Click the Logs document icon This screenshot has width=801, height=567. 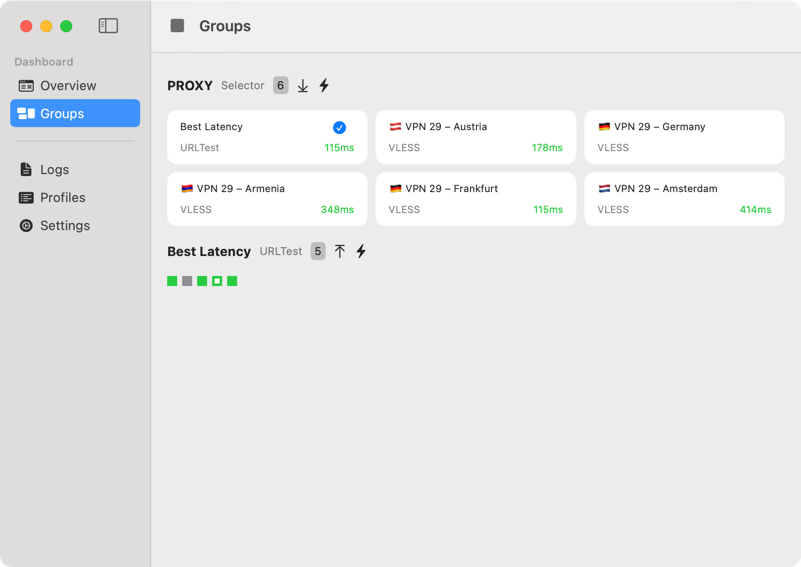tap(26, 170)
